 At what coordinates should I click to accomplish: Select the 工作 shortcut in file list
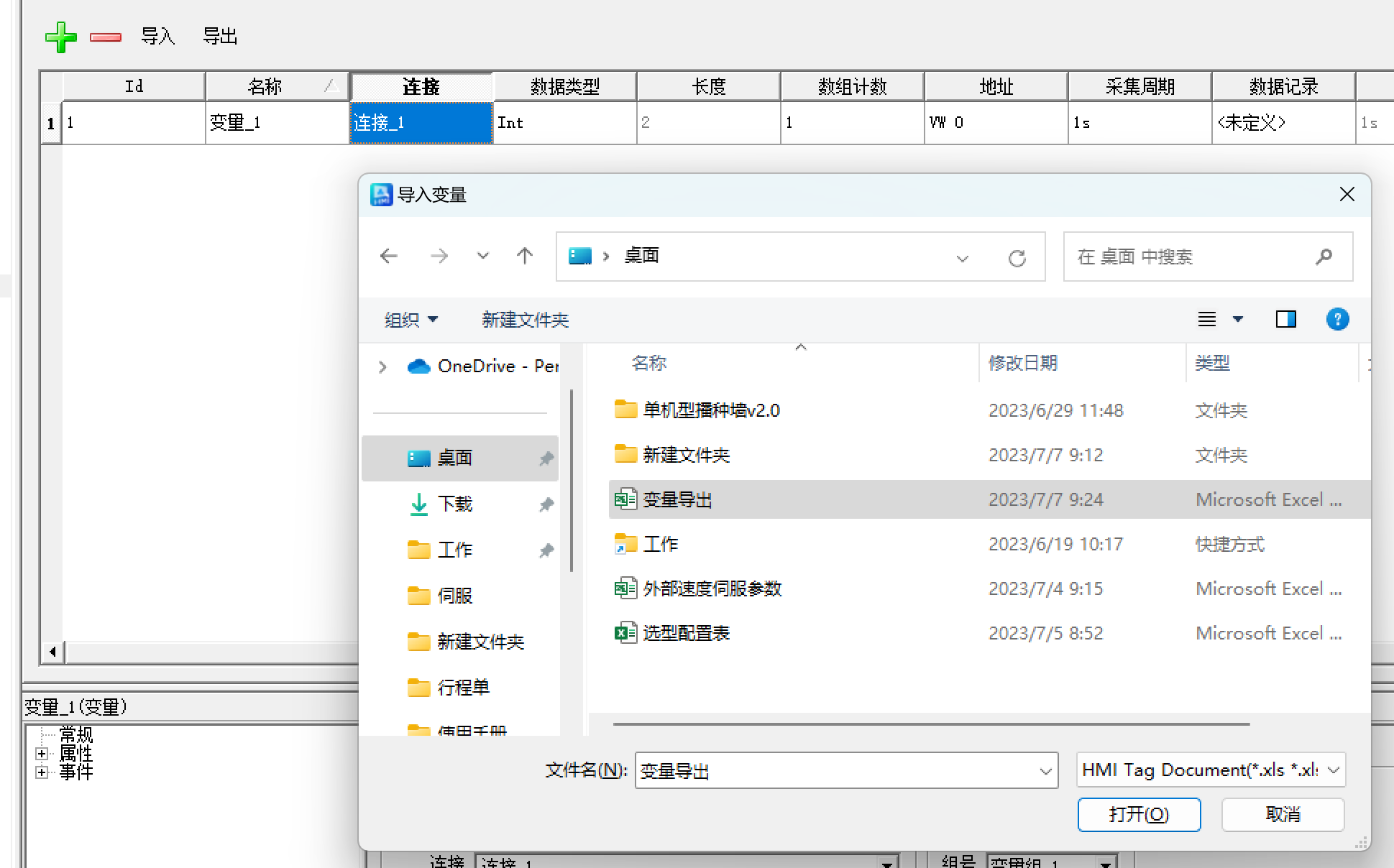pos(989,544)
